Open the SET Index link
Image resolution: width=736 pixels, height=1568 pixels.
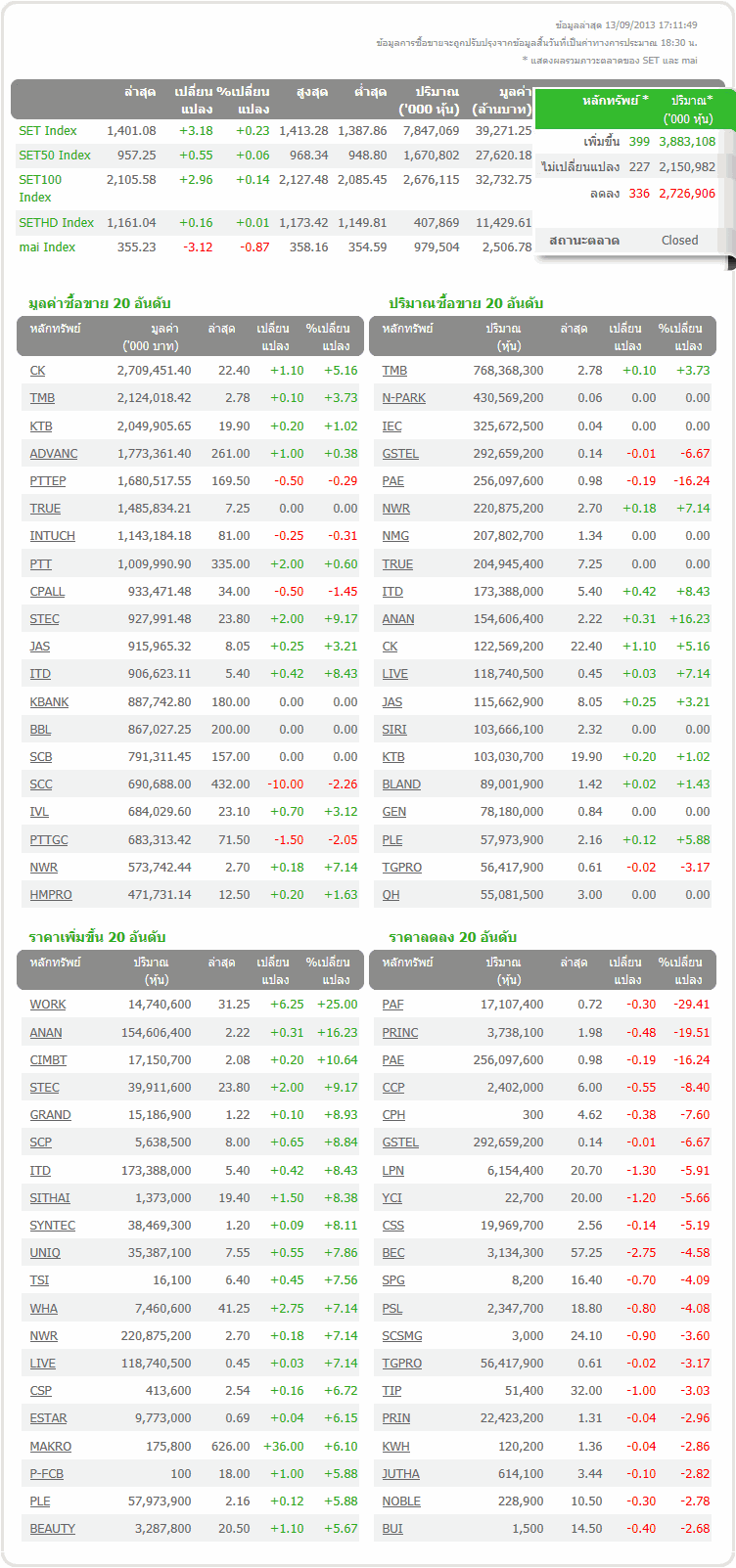click(48, 131)
